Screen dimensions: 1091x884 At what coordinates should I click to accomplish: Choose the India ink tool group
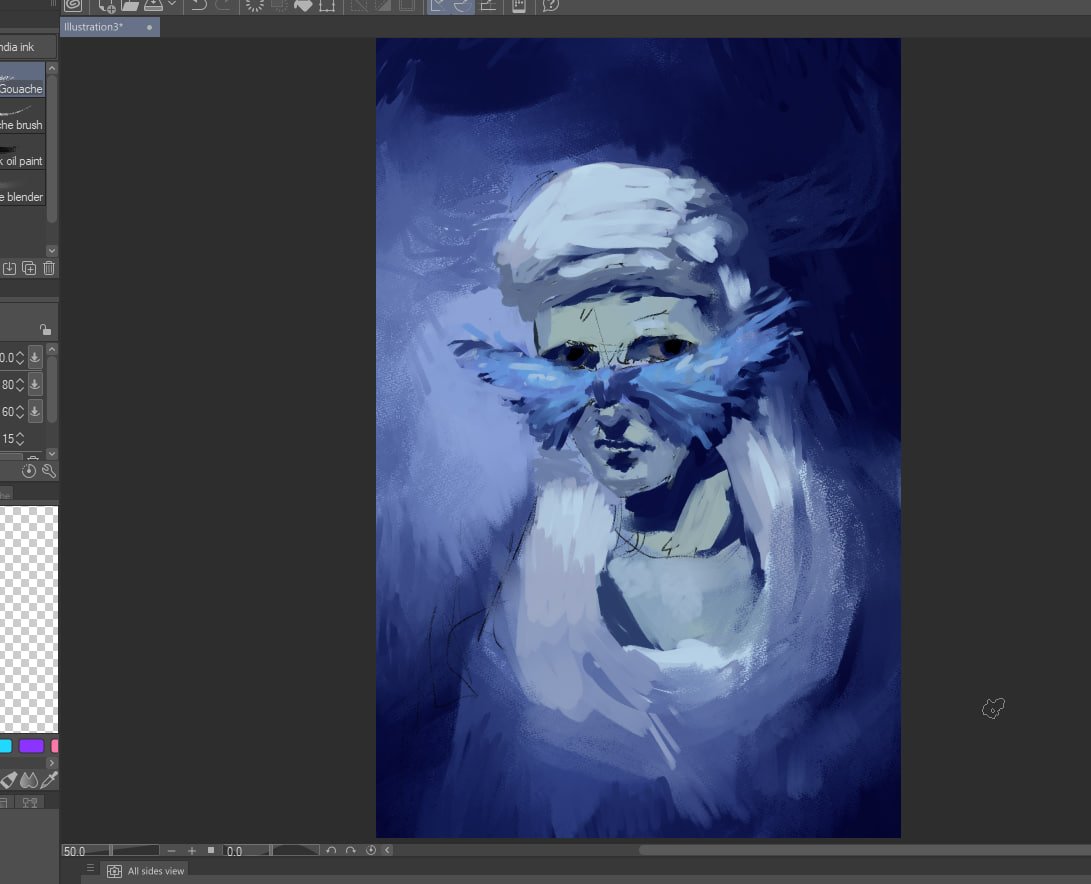[x=20, y=47]
